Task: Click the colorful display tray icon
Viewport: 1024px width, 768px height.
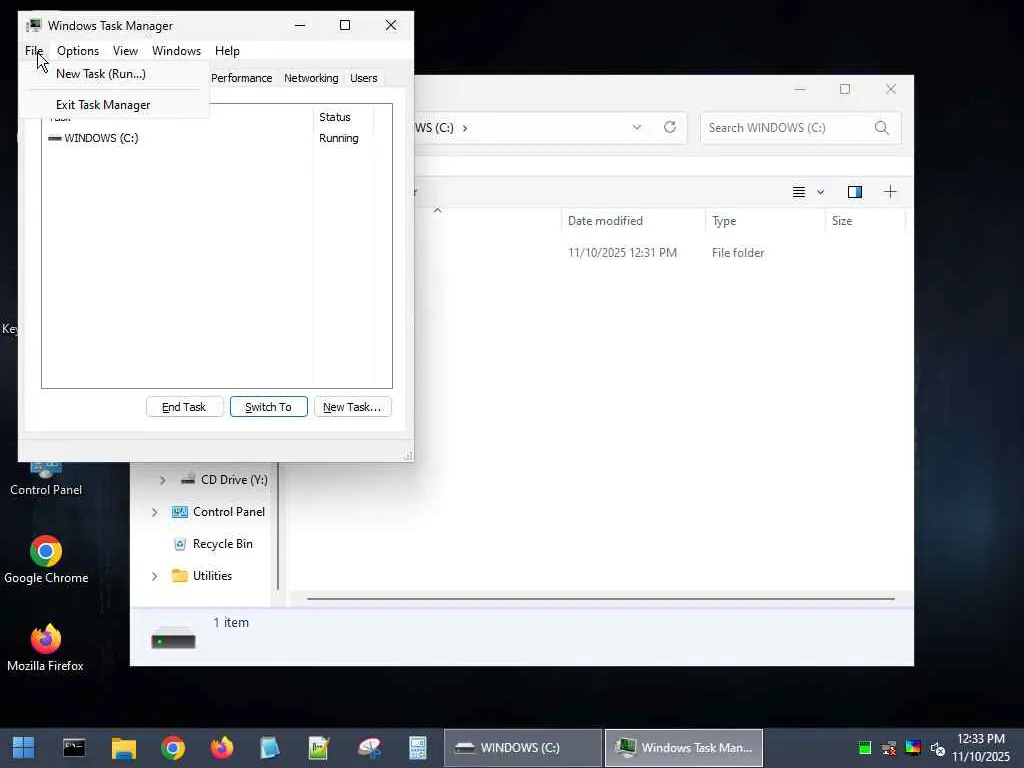Action: [x=913, y=748]
